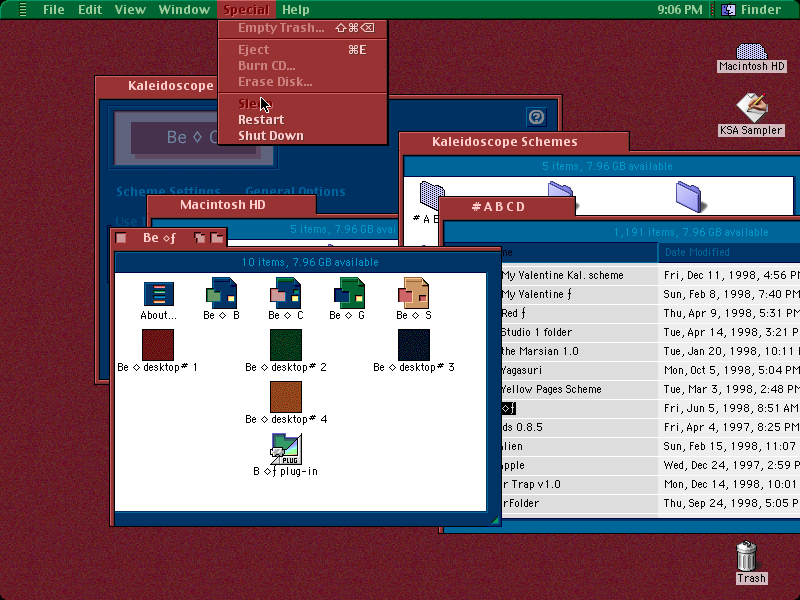The image size is (800, 600).
Task: Open the View menu
Action: coord(130,9)
